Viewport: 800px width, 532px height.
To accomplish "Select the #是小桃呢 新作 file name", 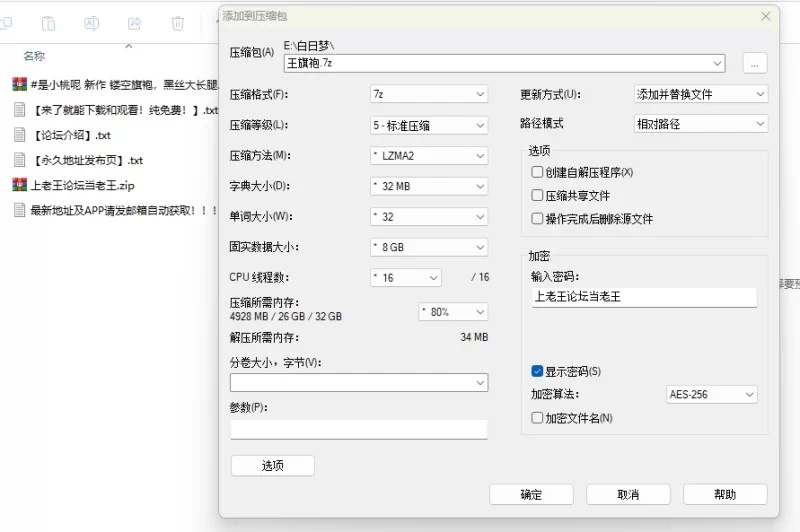I will 124,85.
